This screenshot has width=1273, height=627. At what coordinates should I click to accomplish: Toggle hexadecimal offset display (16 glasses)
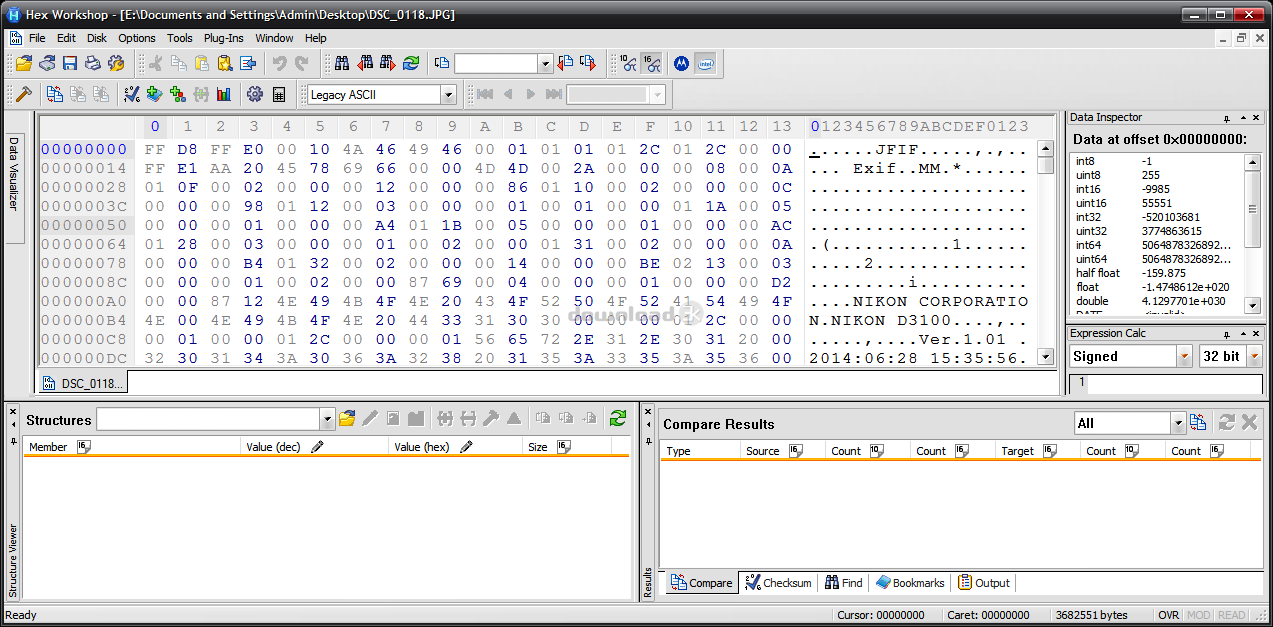(650, 63)
